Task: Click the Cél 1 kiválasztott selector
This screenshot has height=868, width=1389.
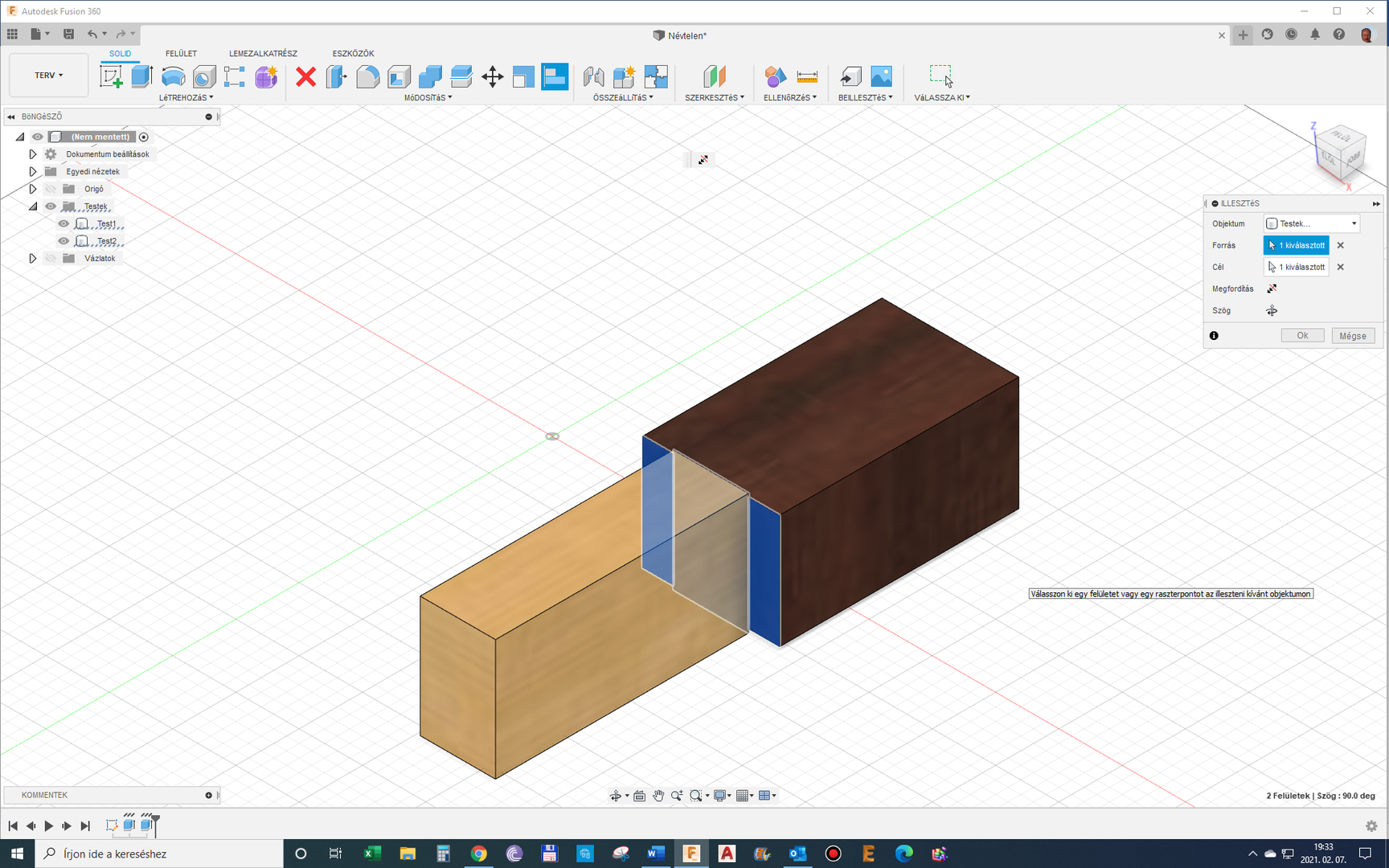Action: [x=1296, y=267]
